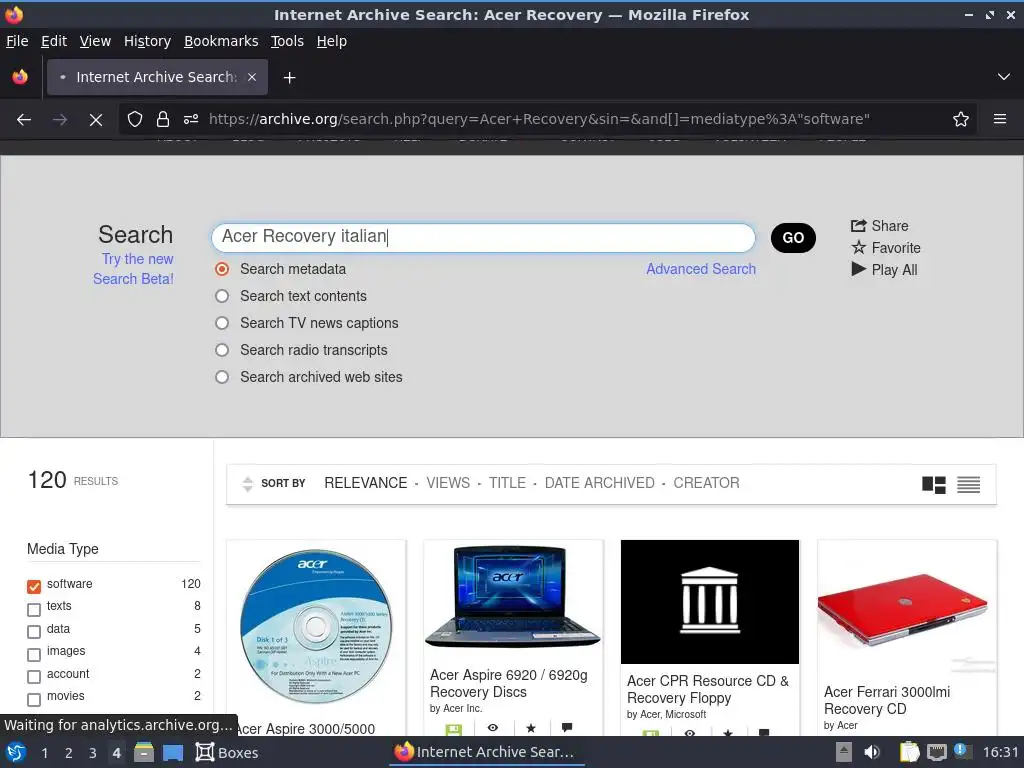Open the volume control in tray

click(872, 752)
